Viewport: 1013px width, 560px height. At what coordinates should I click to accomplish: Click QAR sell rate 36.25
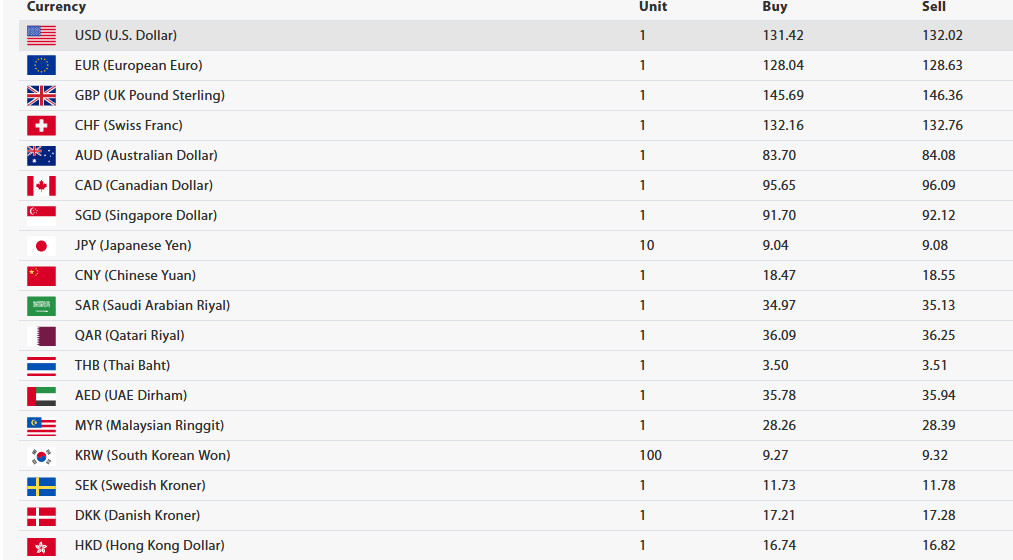click(x=938, y=336)
